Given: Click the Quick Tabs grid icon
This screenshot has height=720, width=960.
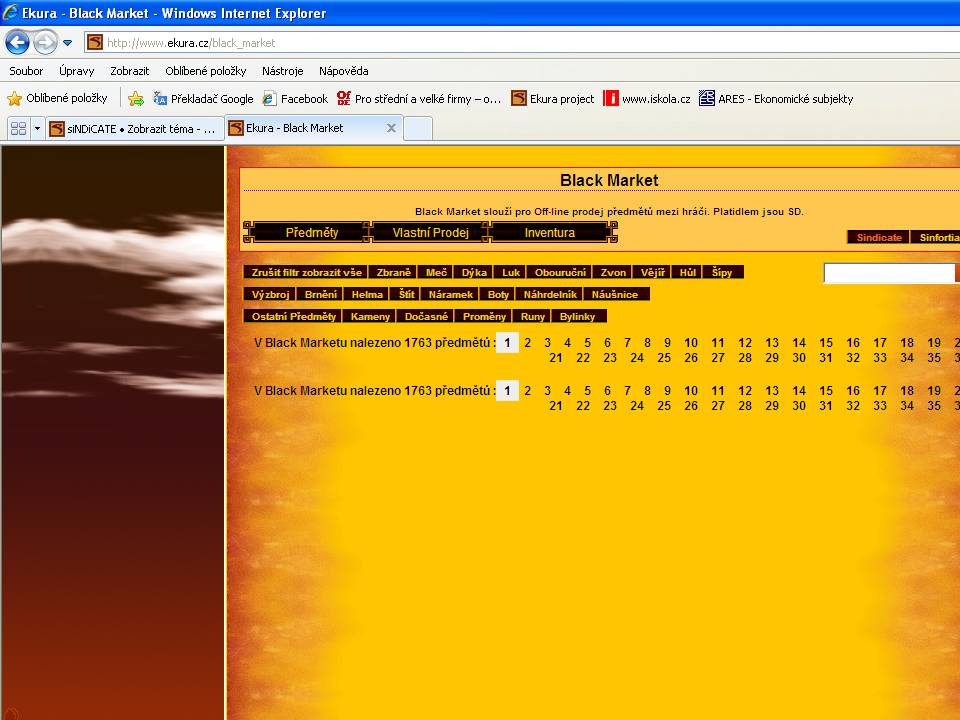Looking at the screenshot, I should click(18, 128).
